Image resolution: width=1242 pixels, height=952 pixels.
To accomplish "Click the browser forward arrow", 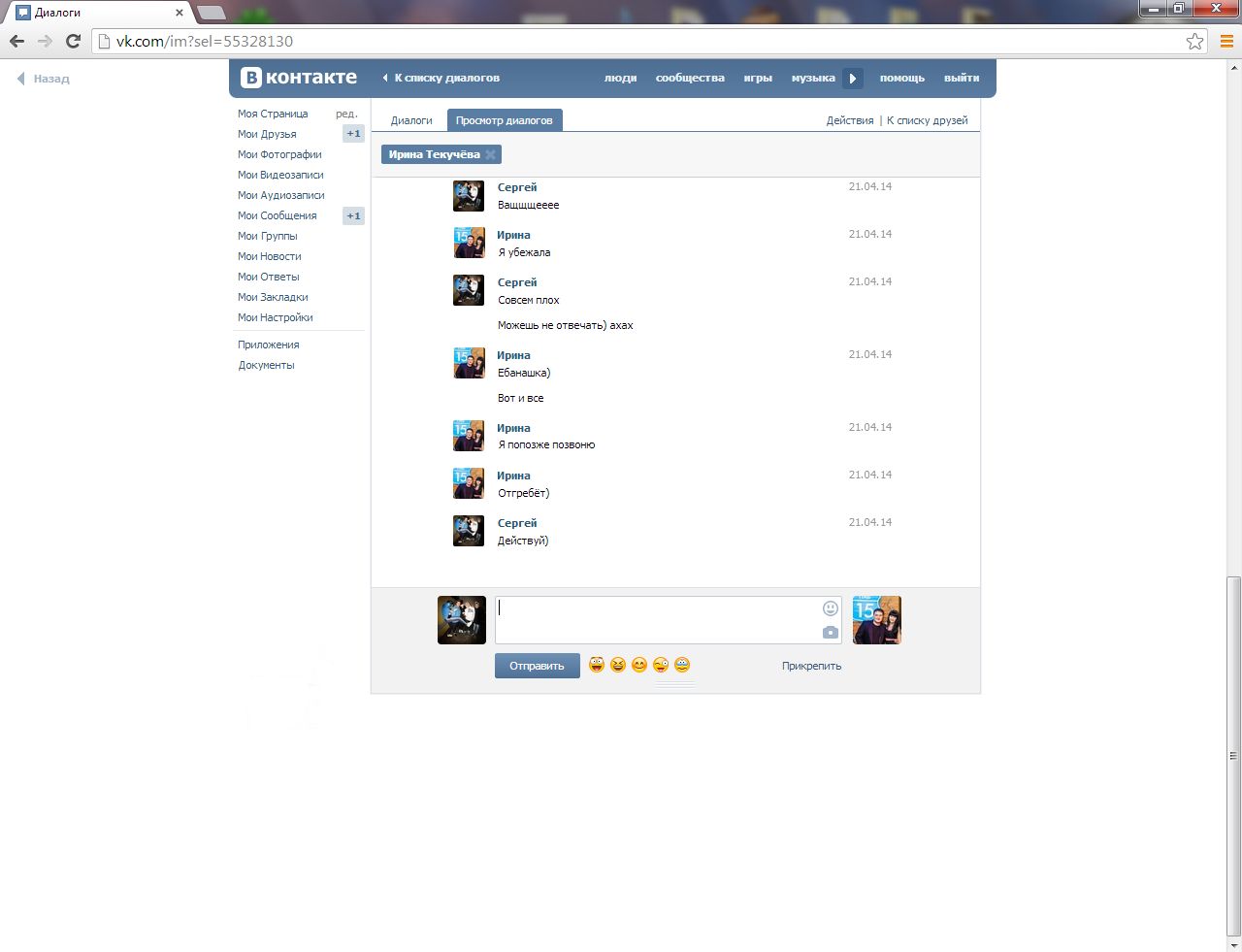I will 45,41.
